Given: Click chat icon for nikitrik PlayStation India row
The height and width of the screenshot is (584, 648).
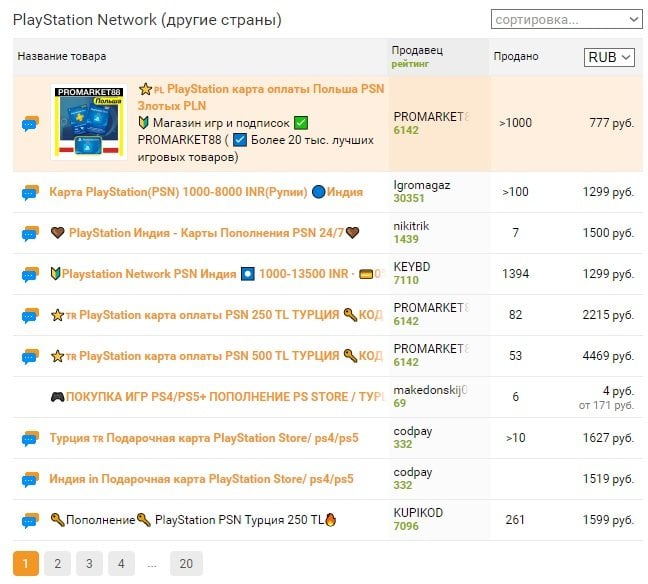Looking at the screenshot, I should click(30, 233).
